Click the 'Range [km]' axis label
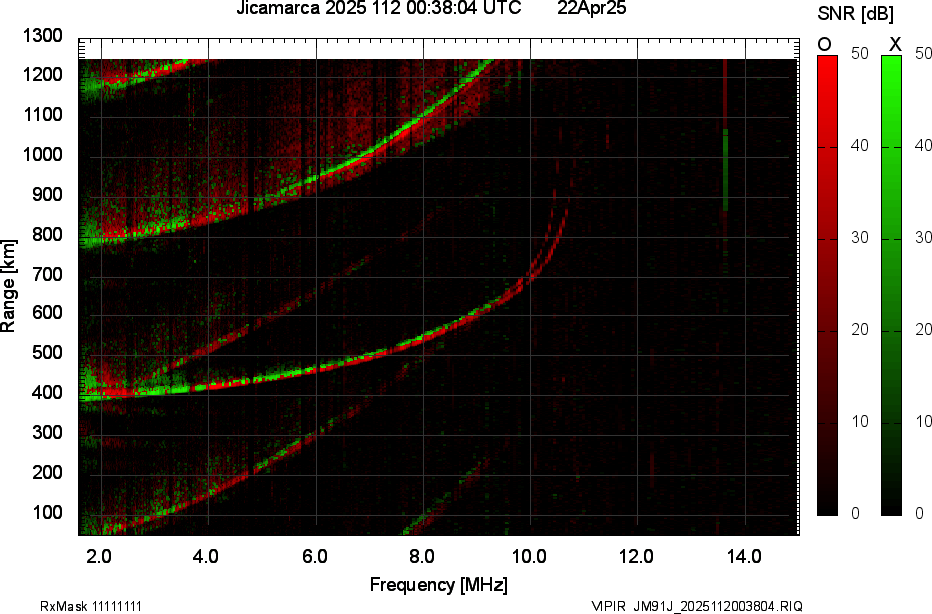This screenshot has width=932, height=614. (x=8, y=286)
